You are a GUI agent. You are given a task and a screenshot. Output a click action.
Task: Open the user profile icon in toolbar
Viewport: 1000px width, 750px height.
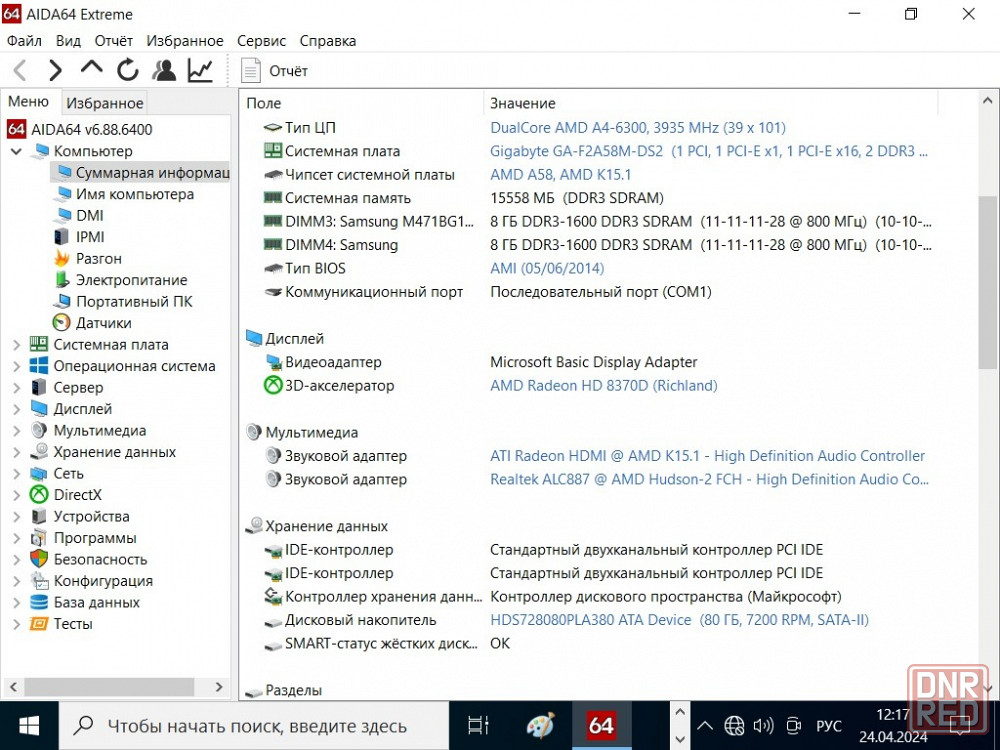click(x=164, y=70)
